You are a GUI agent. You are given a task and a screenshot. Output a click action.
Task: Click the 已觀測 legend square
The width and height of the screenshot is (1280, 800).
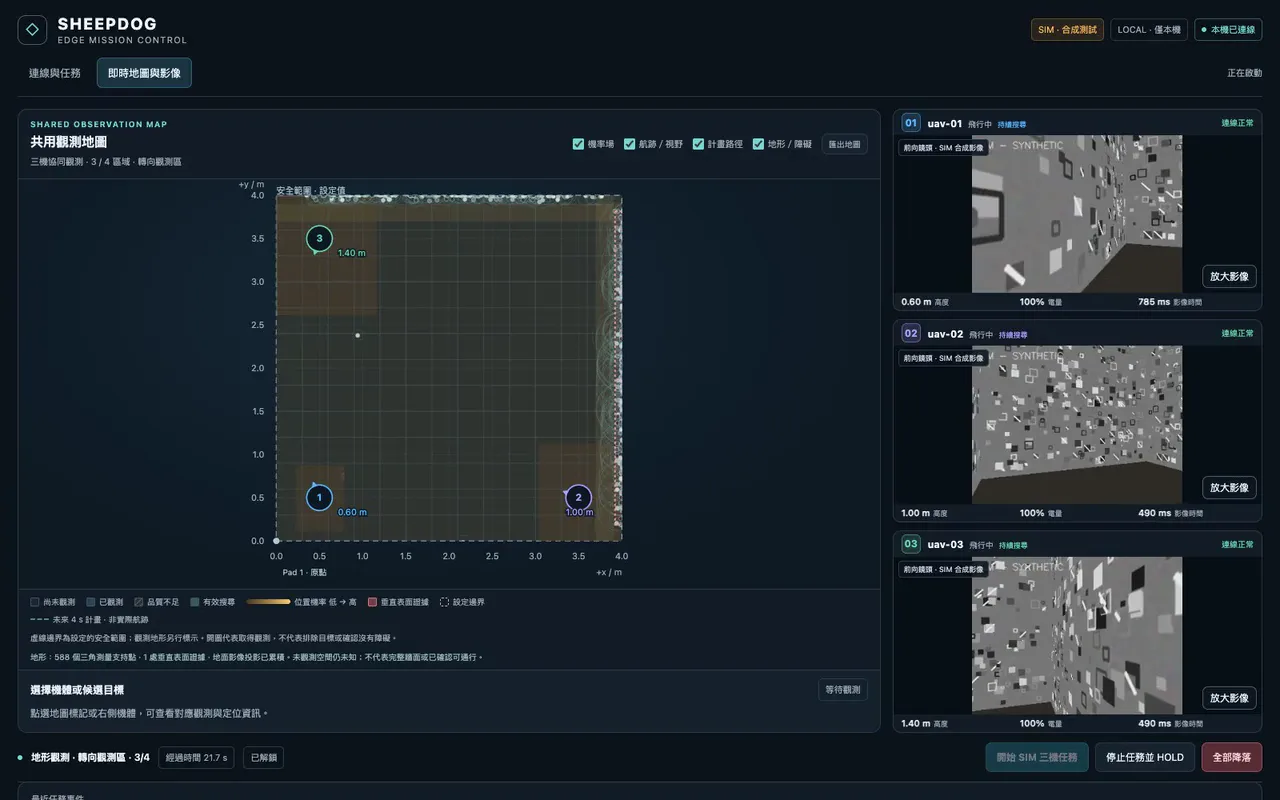91,602
